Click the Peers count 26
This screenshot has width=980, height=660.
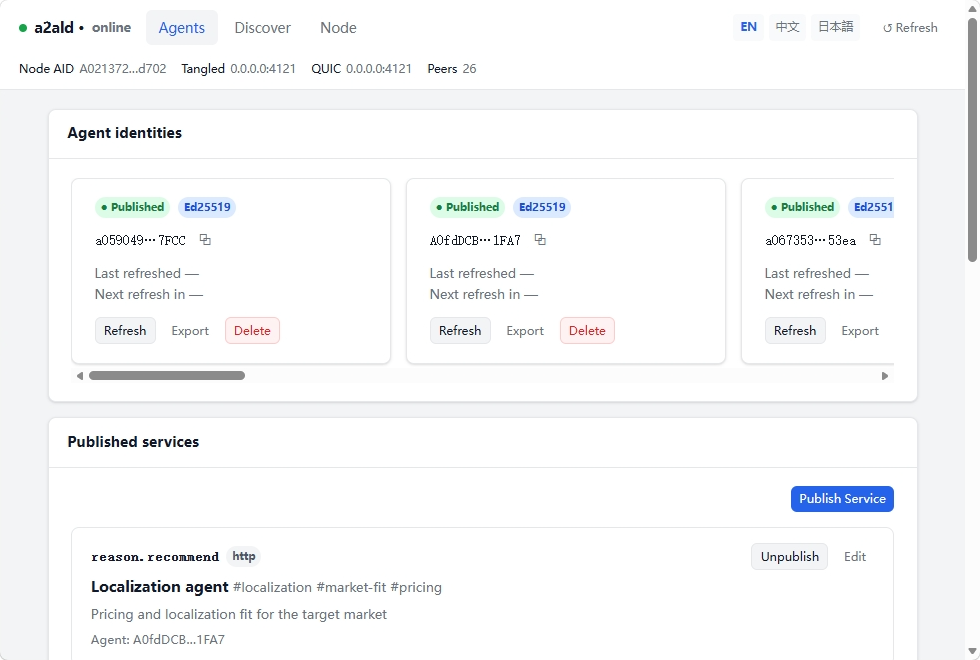(469, 69)
